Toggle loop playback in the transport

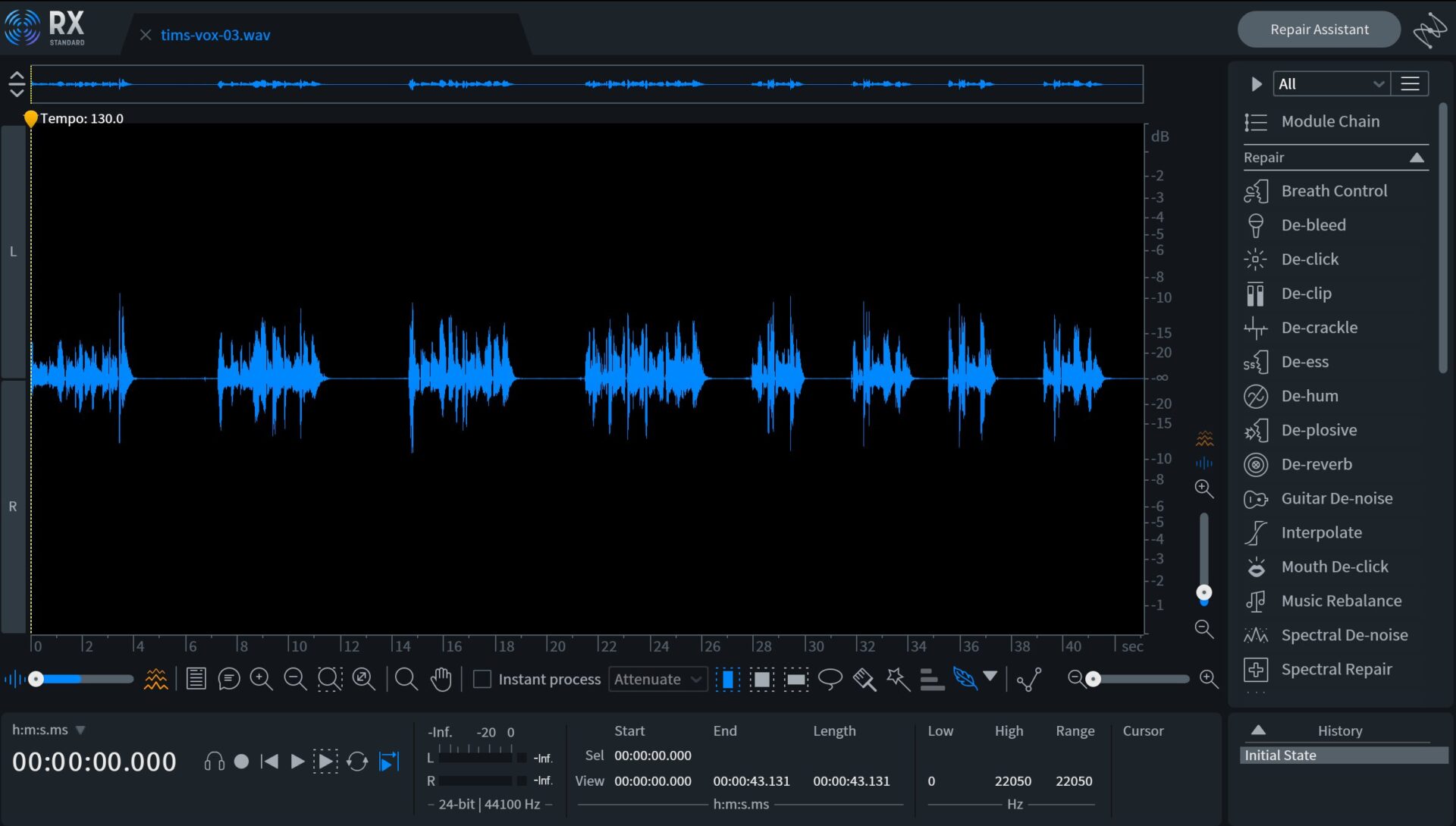coord(356,762)
